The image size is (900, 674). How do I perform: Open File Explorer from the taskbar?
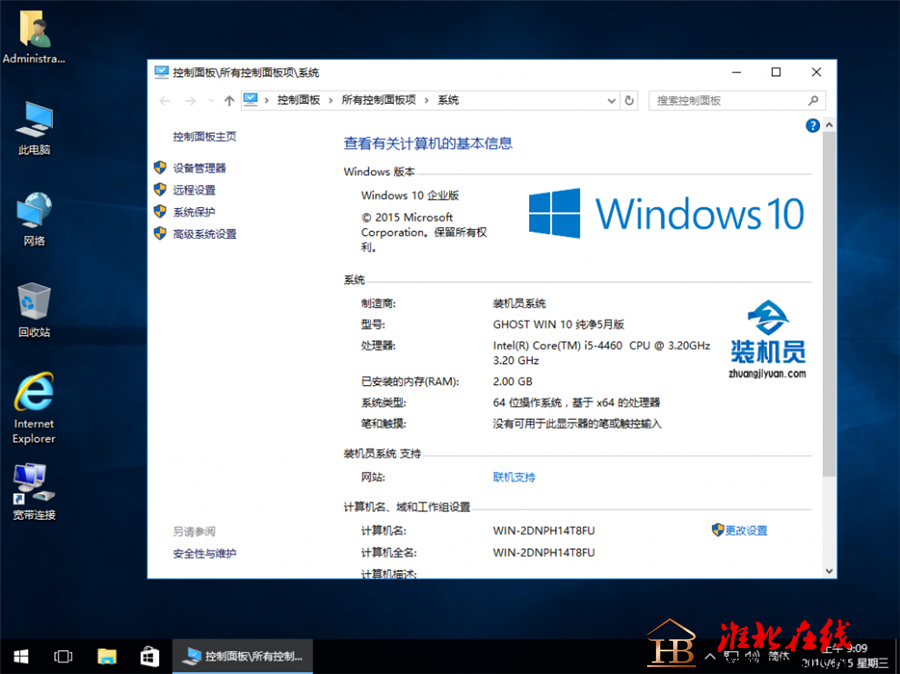107,656
